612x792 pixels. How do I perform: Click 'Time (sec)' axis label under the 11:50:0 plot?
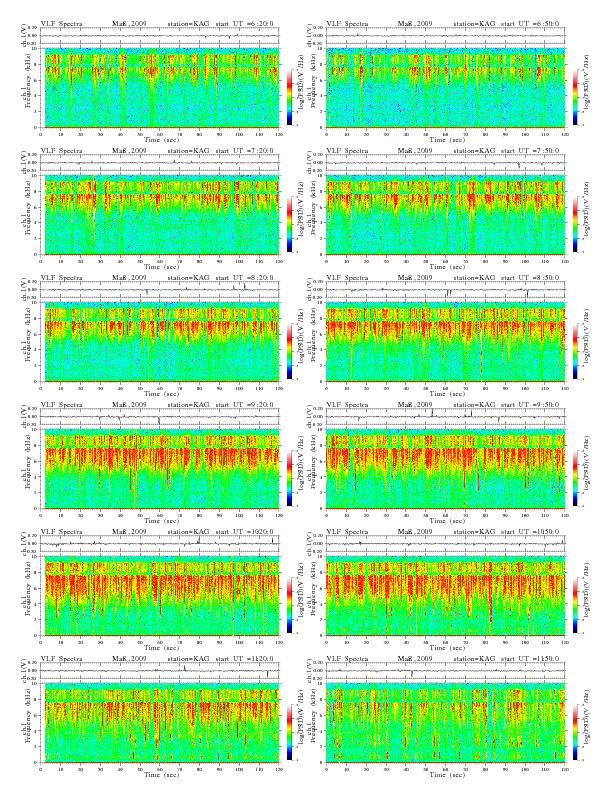[447, 774]
